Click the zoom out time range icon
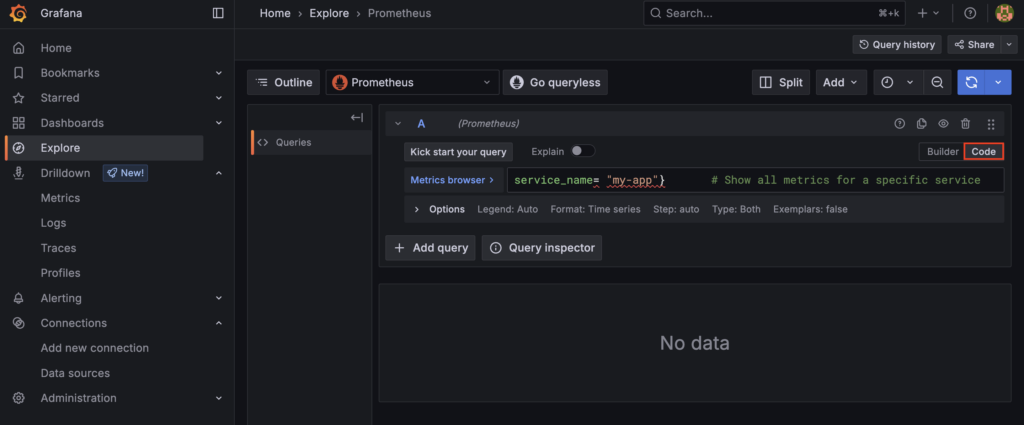 click(937, 83)
